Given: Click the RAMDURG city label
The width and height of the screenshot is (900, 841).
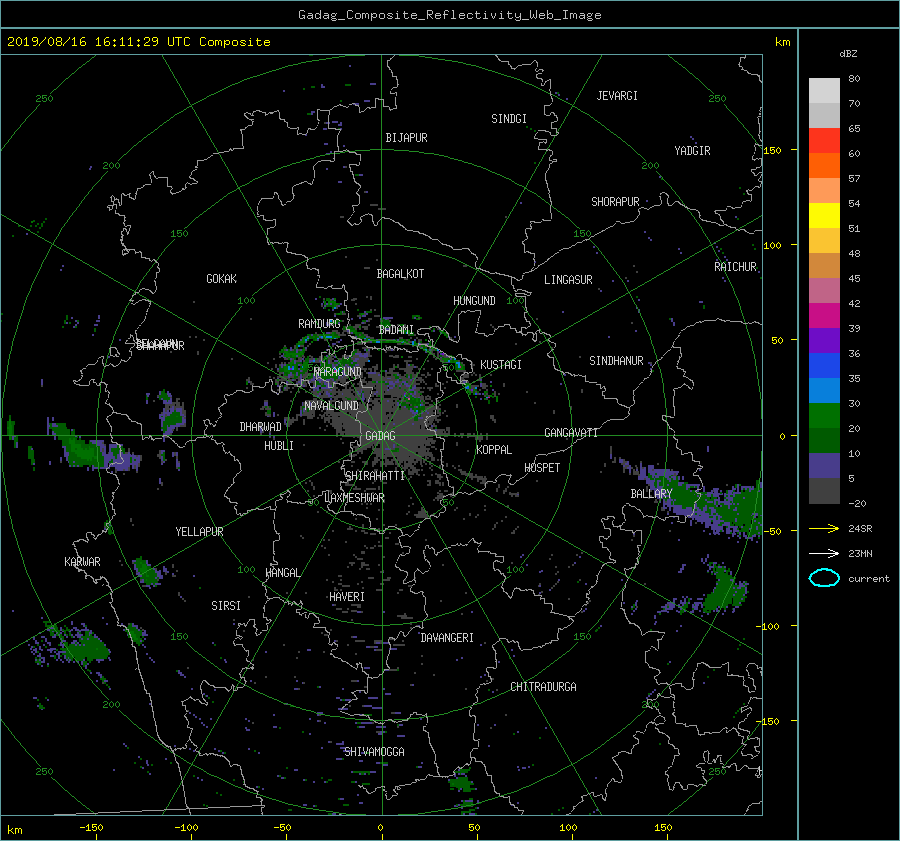Looking at the screenshot, I should [x=319, y=324].
